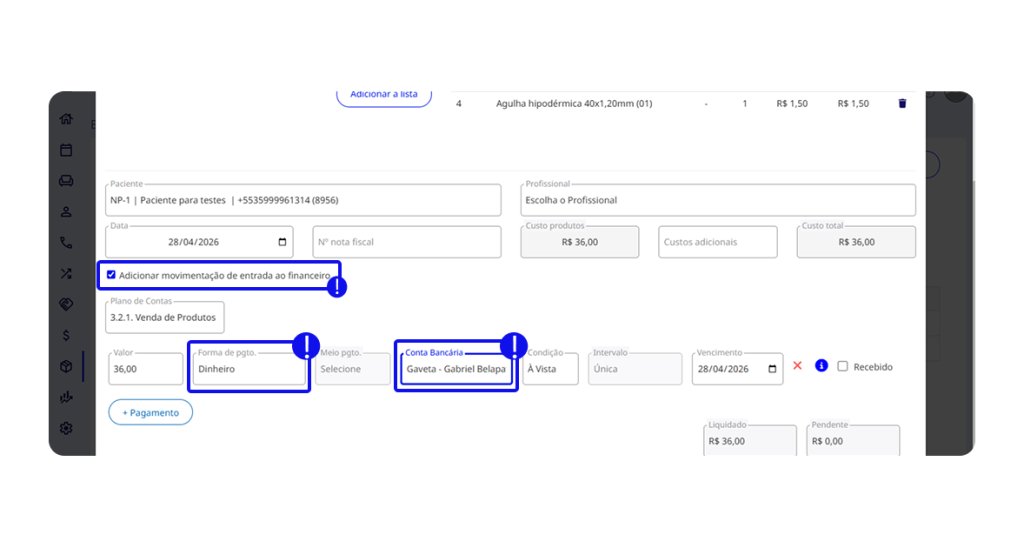
Task: Click the blue info icon beside Recebido
Action: pos(821,366)
